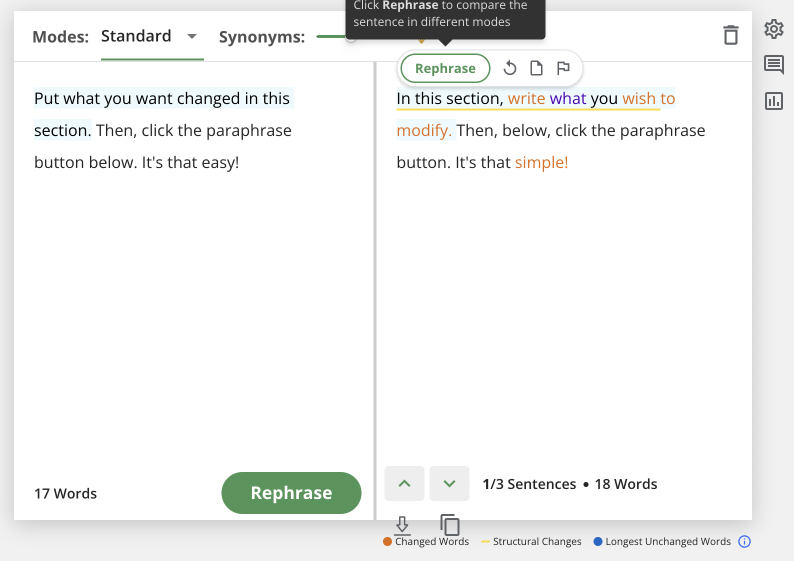Click the orange word "modify."
This screenshot has width=794, height=561.
coord(424,131)
